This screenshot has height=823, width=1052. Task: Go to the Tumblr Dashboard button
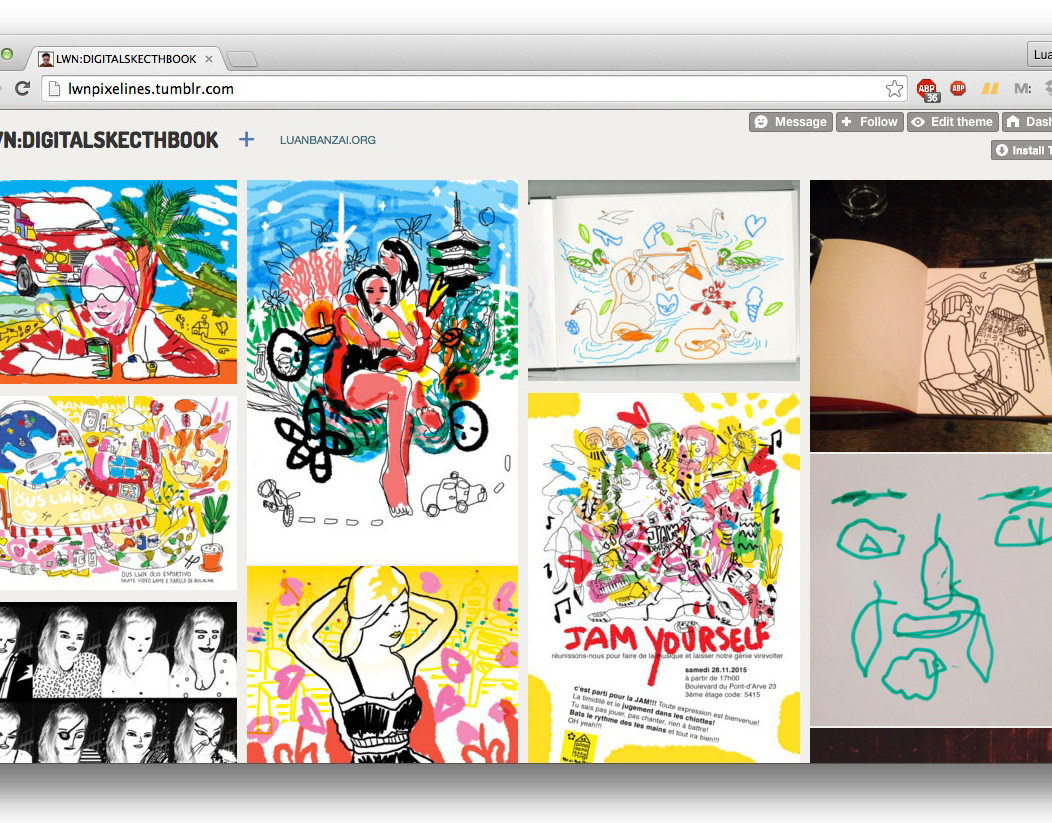click(1027, 121)
